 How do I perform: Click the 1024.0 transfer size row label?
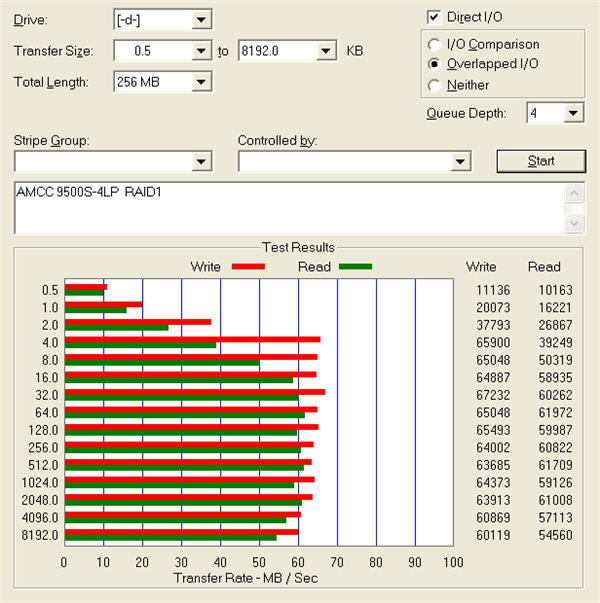(40, 483)
